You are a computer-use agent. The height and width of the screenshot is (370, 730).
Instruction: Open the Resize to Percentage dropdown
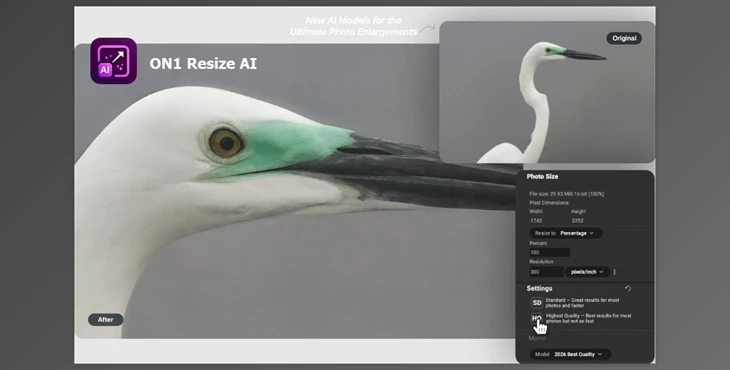[566, 233]
